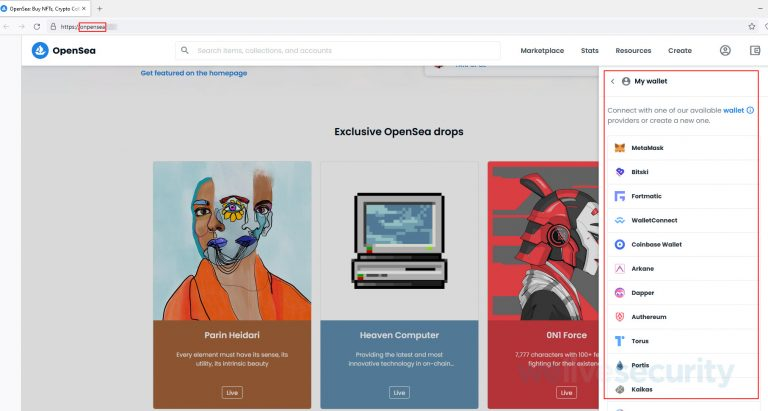Bookmark this page with star icon
The image size is (768, 411).
[x=751, y=26]
